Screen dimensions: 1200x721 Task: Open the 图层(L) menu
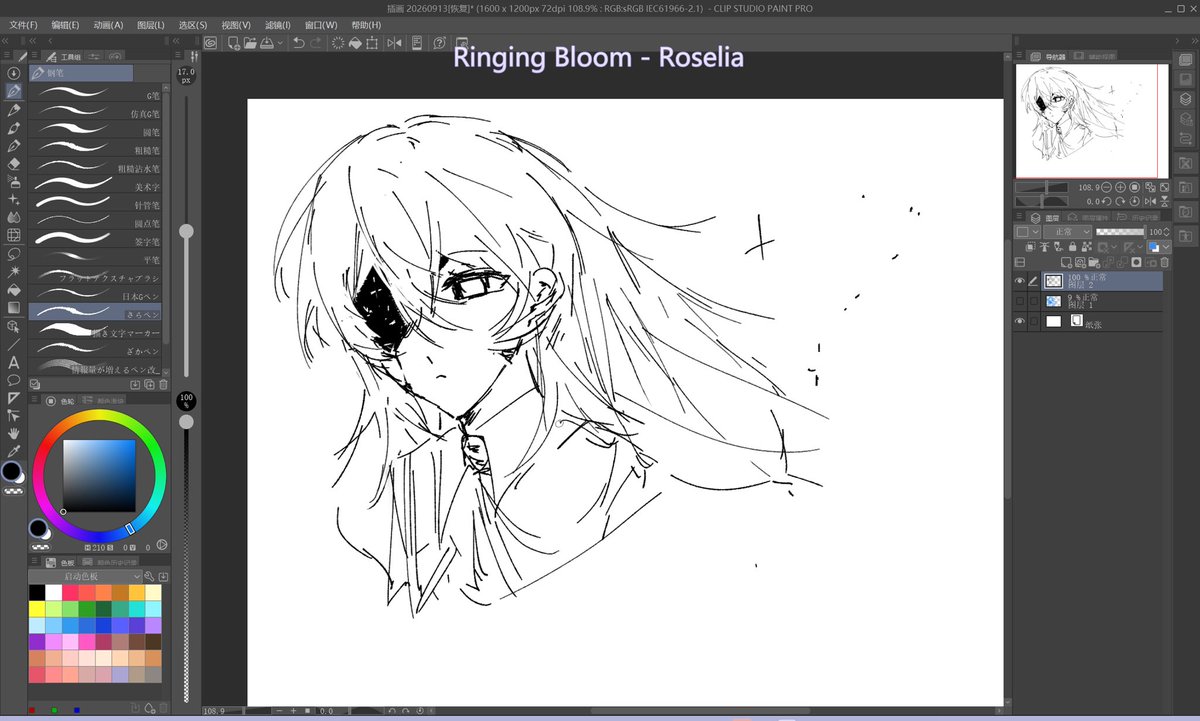(151, 24)
